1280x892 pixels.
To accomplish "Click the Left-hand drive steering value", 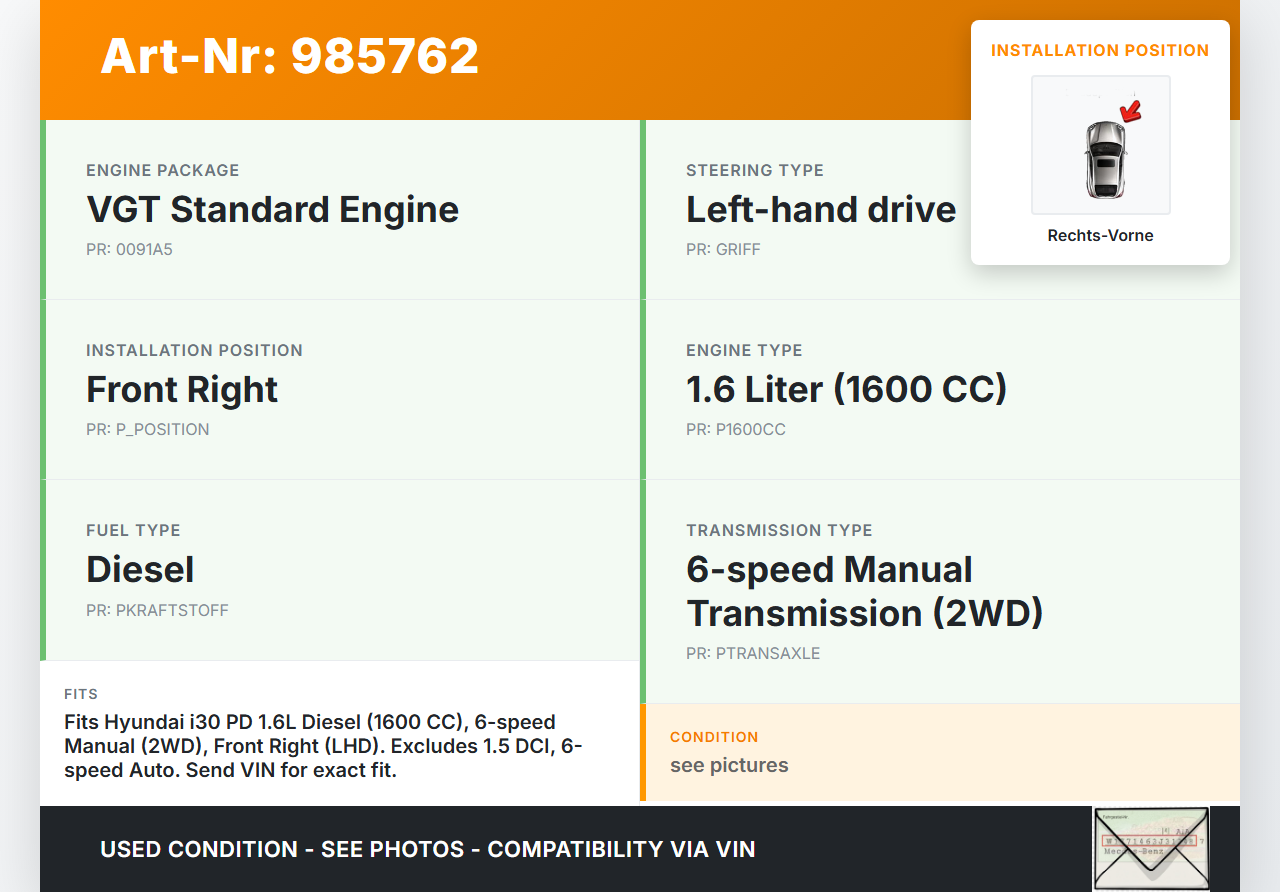I will coord(821,210).
